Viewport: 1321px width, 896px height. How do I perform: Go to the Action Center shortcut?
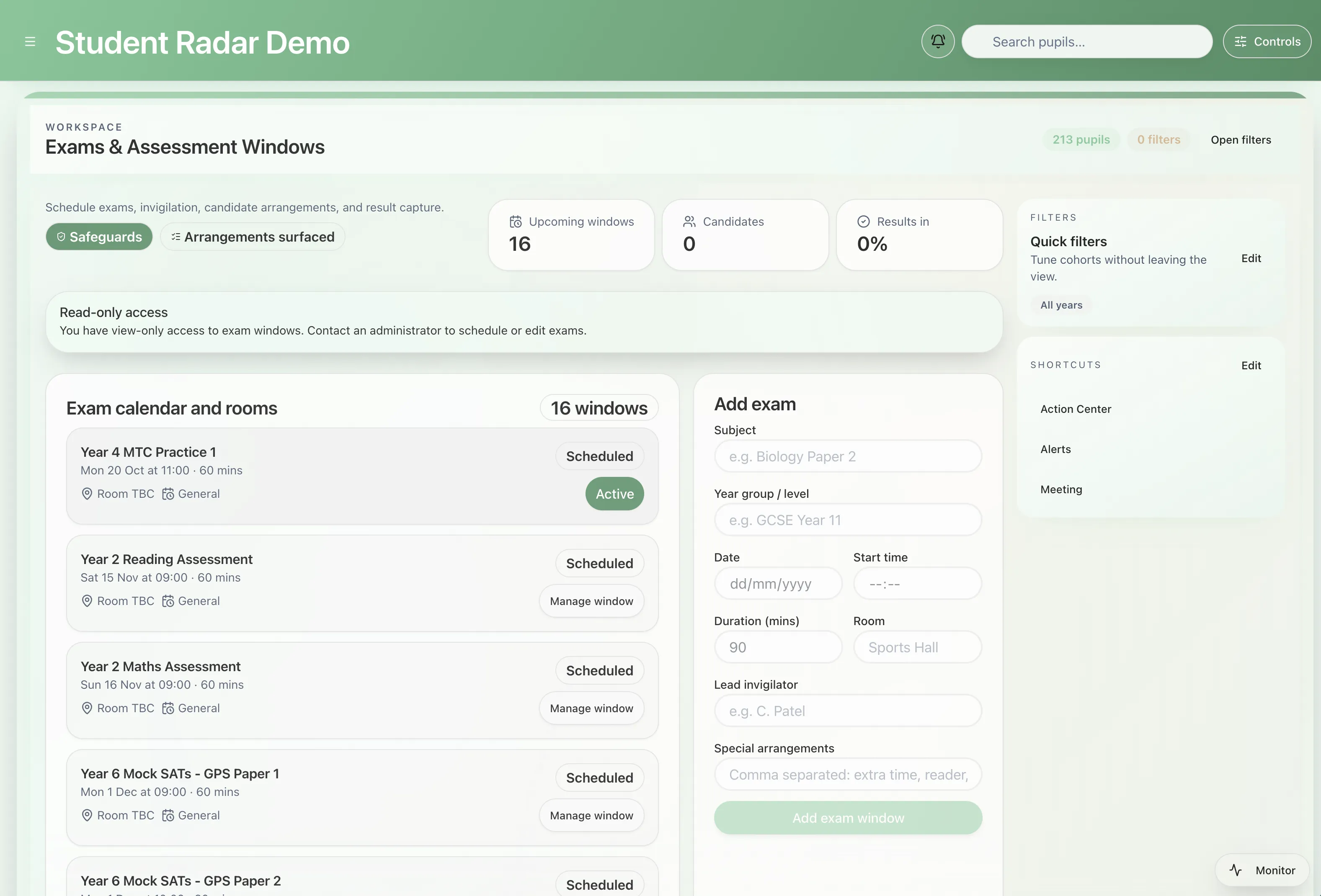click(x=1076, y=409)
